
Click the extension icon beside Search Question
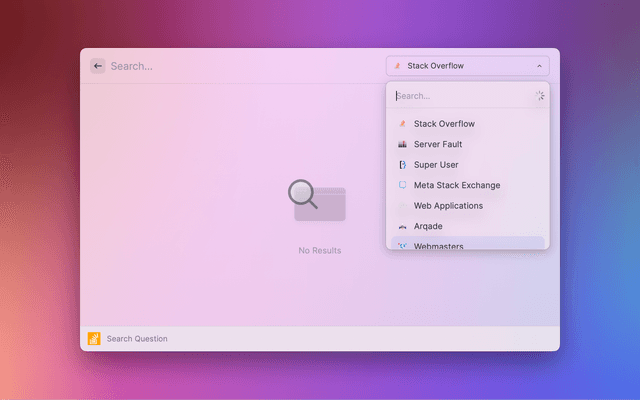pos(94,339)
